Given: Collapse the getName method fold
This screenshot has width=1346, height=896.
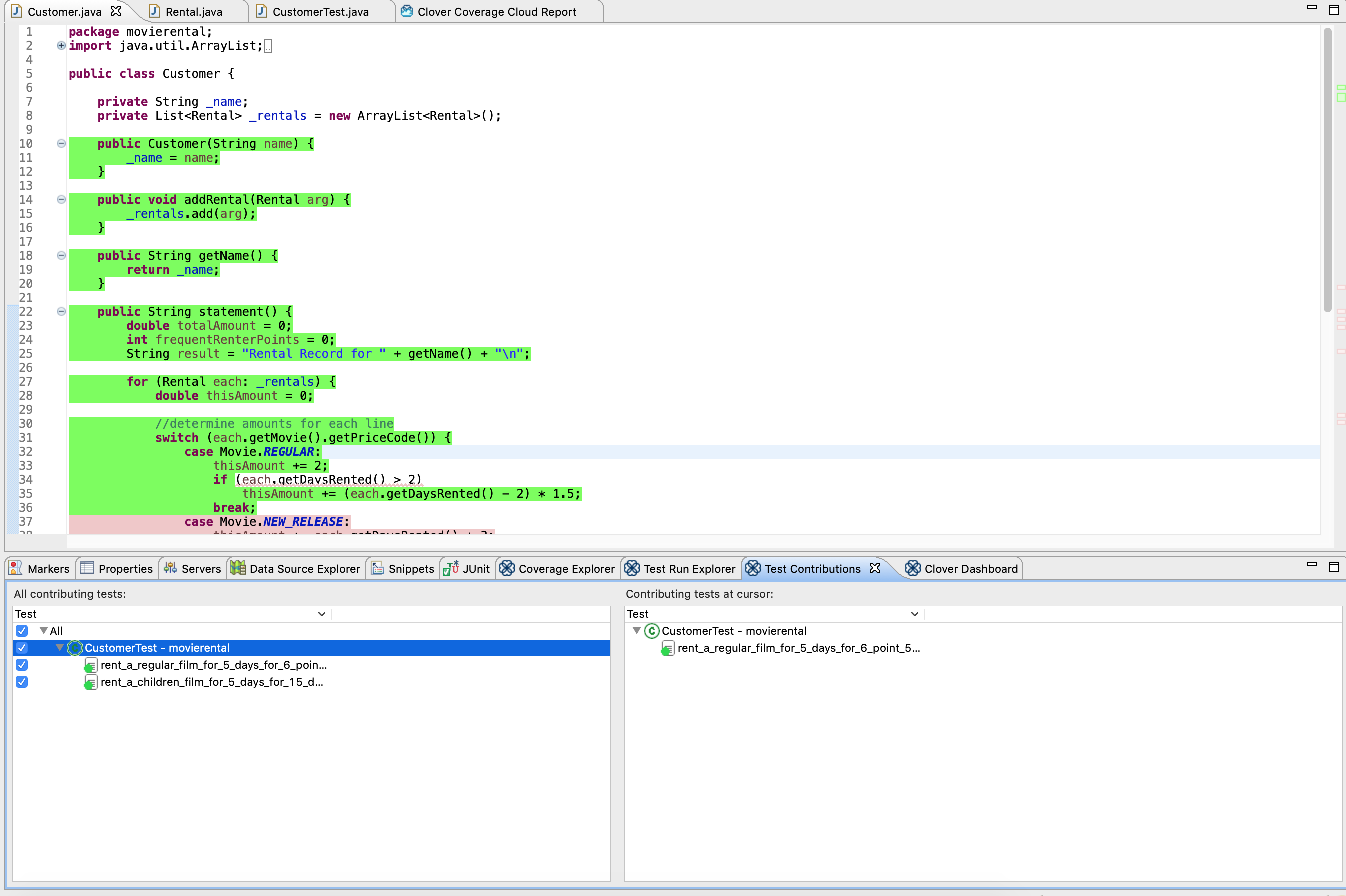Looking at the screenshot, I should (x=61, y=255).
